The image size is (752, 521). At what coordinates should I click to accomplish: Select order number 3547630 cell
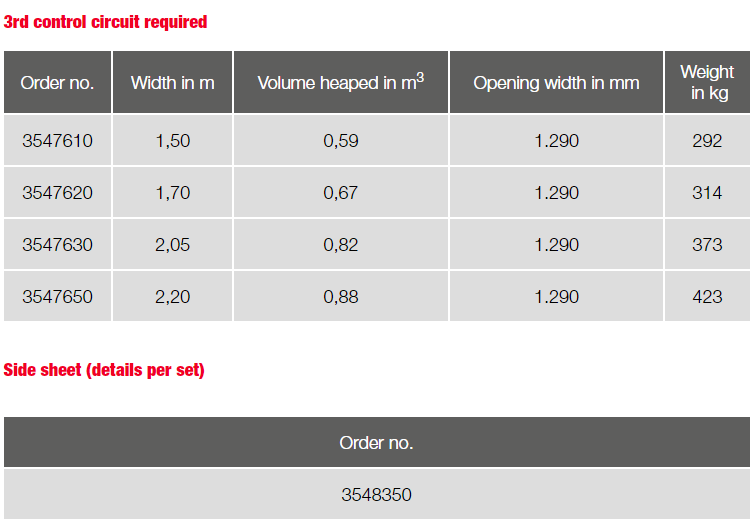[x=58, y=245]
